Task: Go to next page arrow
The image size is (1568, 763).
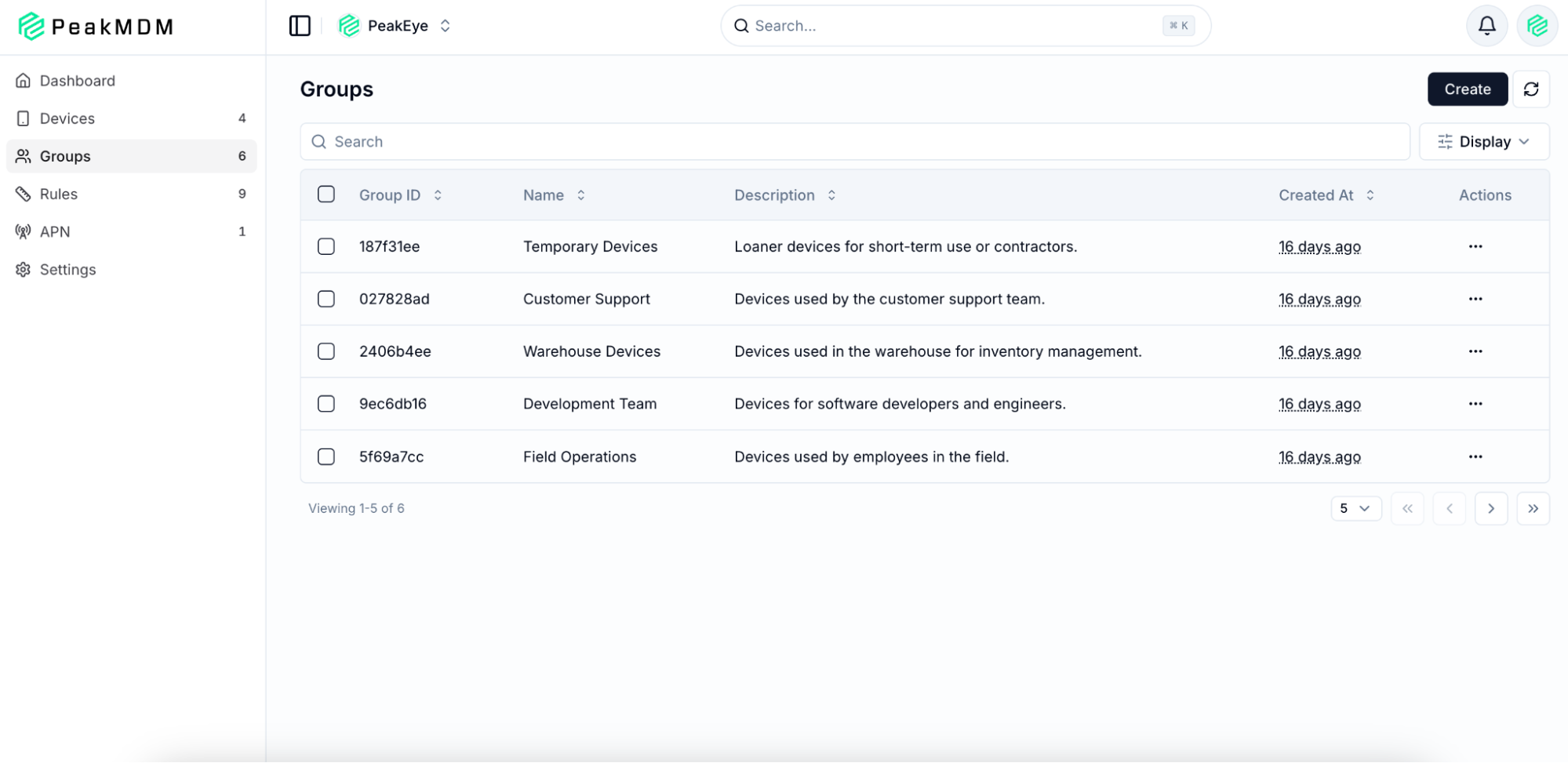Action: tap(1490, 508)
